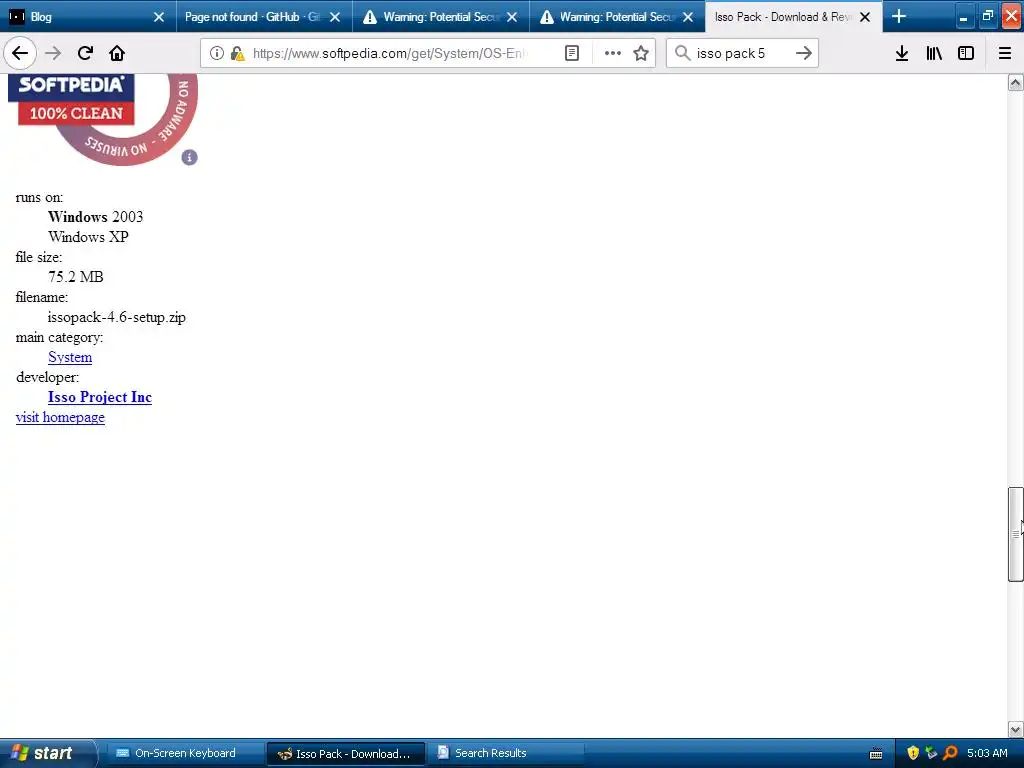Click the Windows 2003 text
The image size is (1024, 768).
95,217
